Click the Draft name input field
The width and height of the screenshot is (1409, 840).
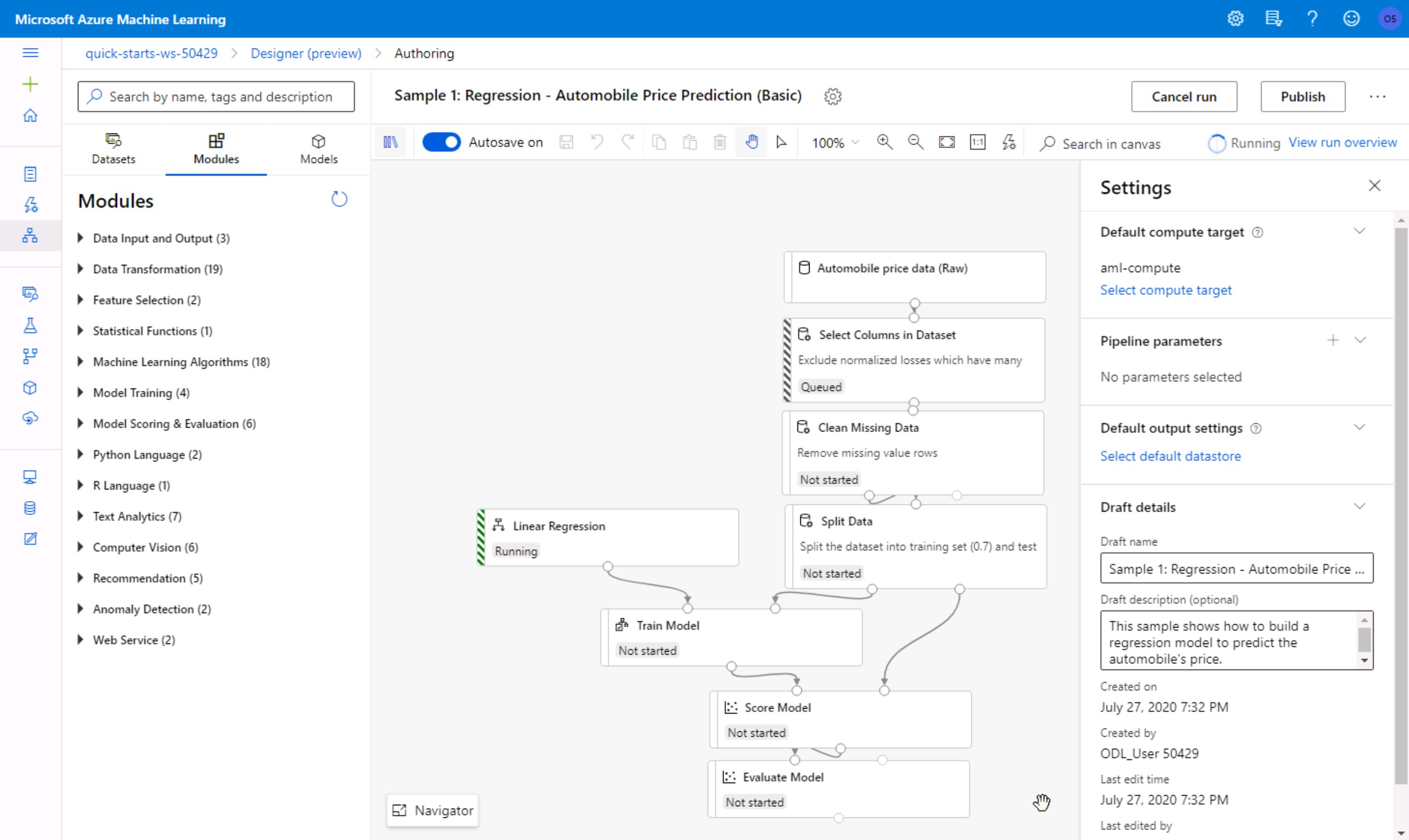pos(1236,568)
